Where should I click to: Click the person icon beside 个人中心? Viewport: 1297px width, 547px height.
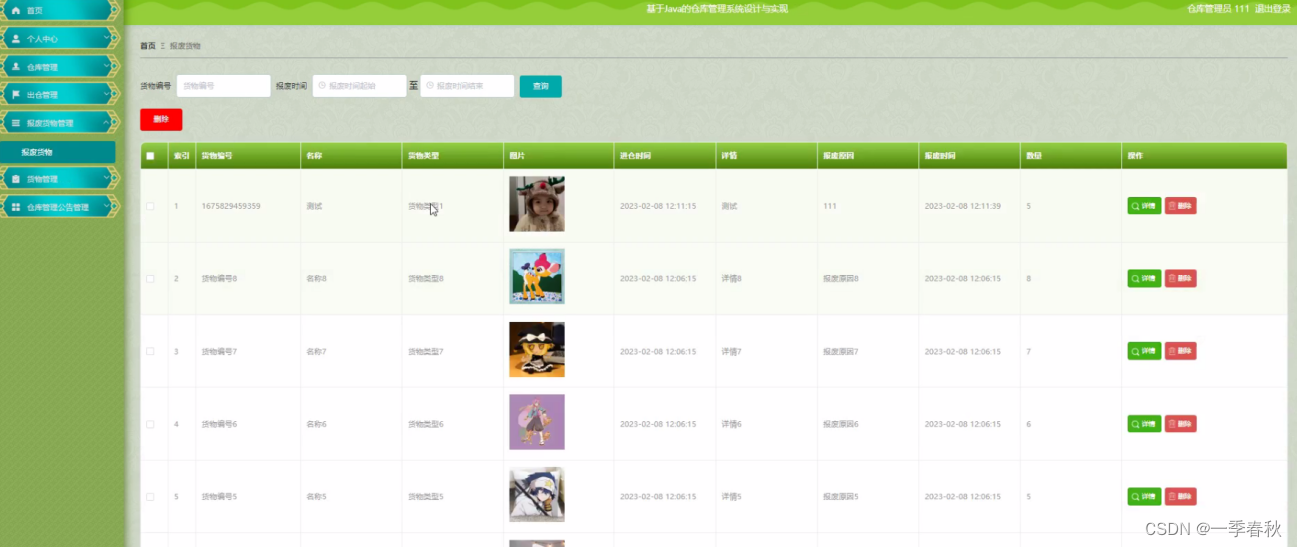tap(15, 39)
